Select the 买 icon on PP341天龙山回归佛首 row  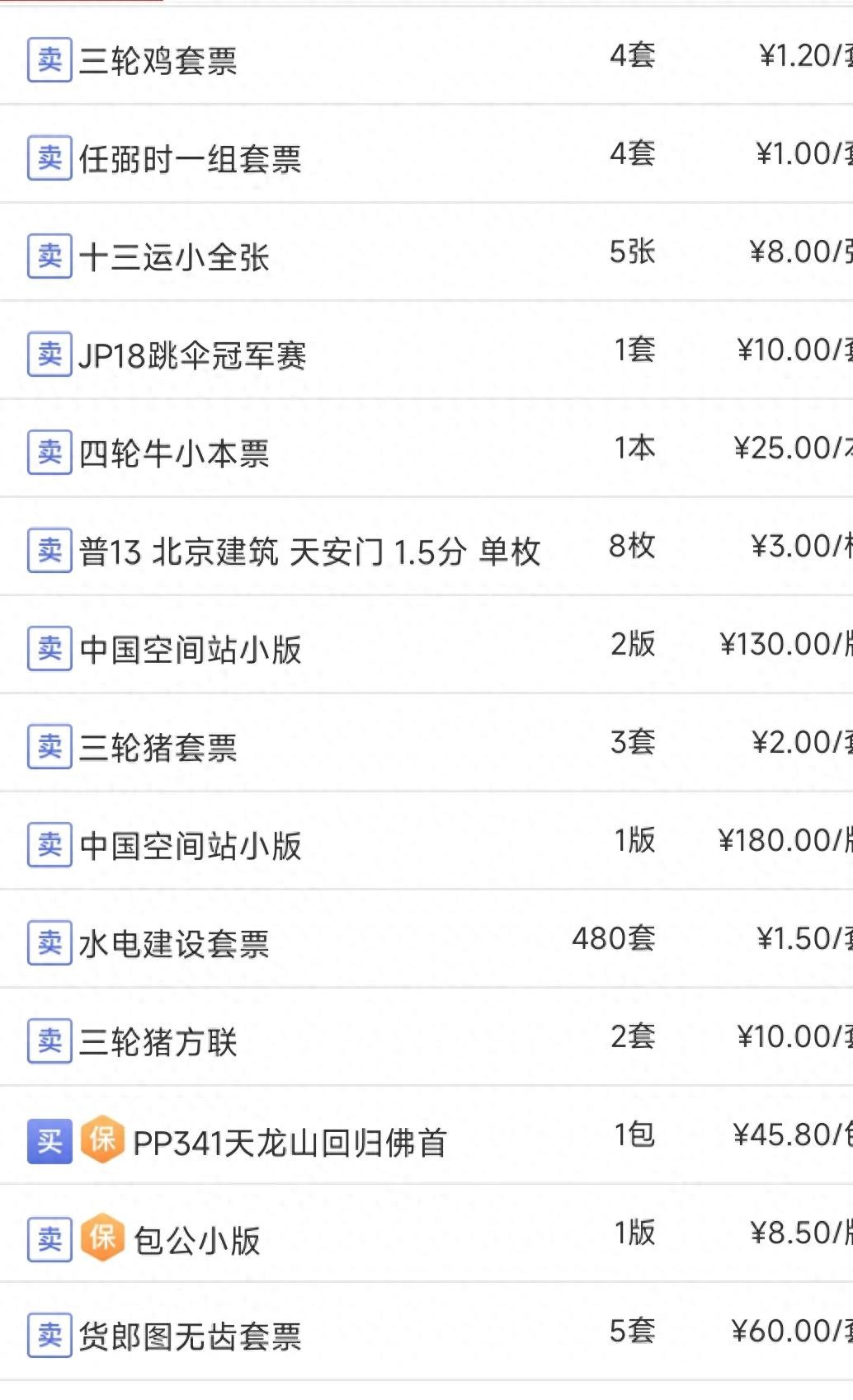coord(49,1141)
